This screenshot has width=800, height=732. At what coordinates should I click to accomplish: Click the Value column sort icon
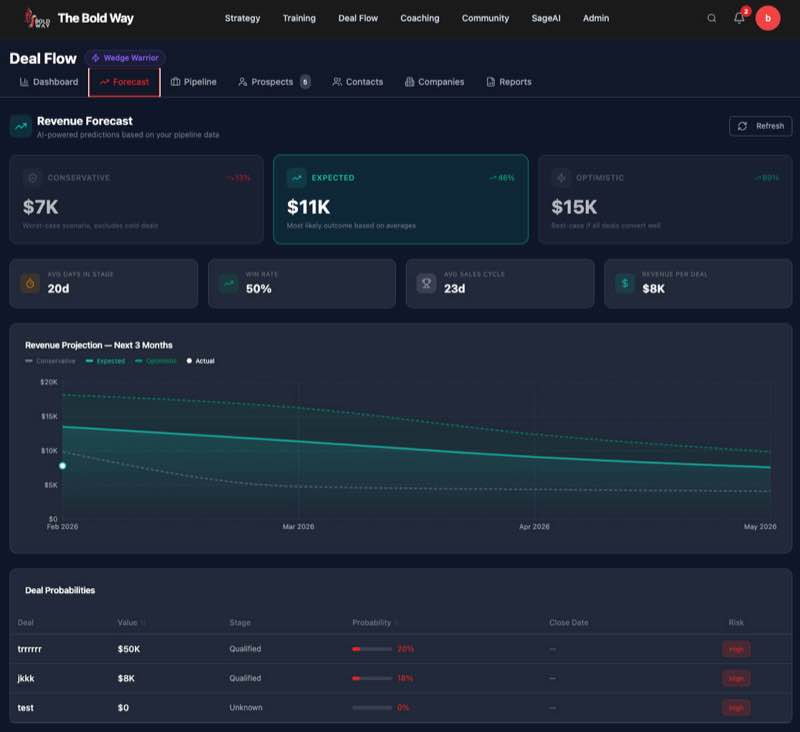click(x=143, y=622)
